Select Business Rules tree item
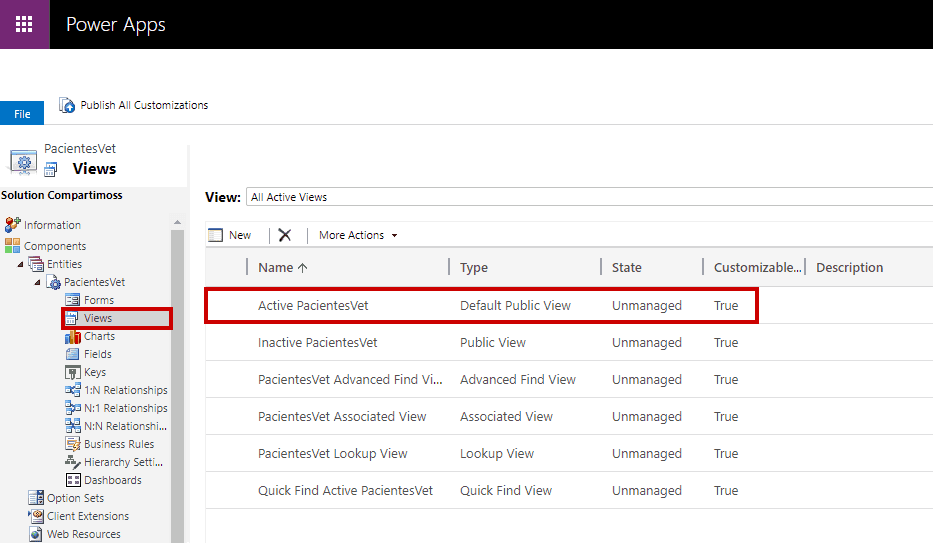The height and width of the screenshot is (543, 933). [x=119, y=444]
